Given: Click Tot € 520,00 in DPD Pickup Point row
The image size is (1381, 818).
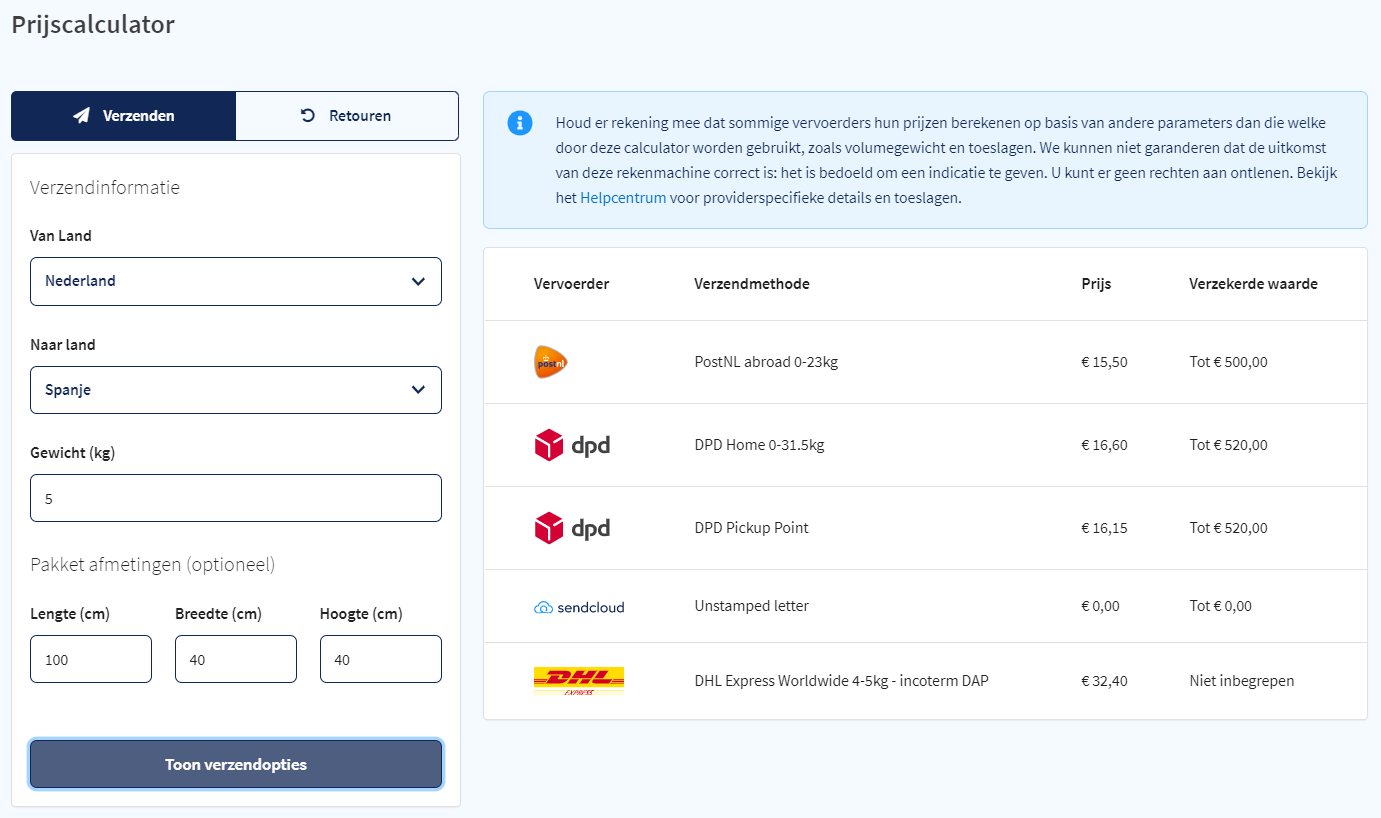Looking at the screenshot, I should click(x=1228, y=528).
